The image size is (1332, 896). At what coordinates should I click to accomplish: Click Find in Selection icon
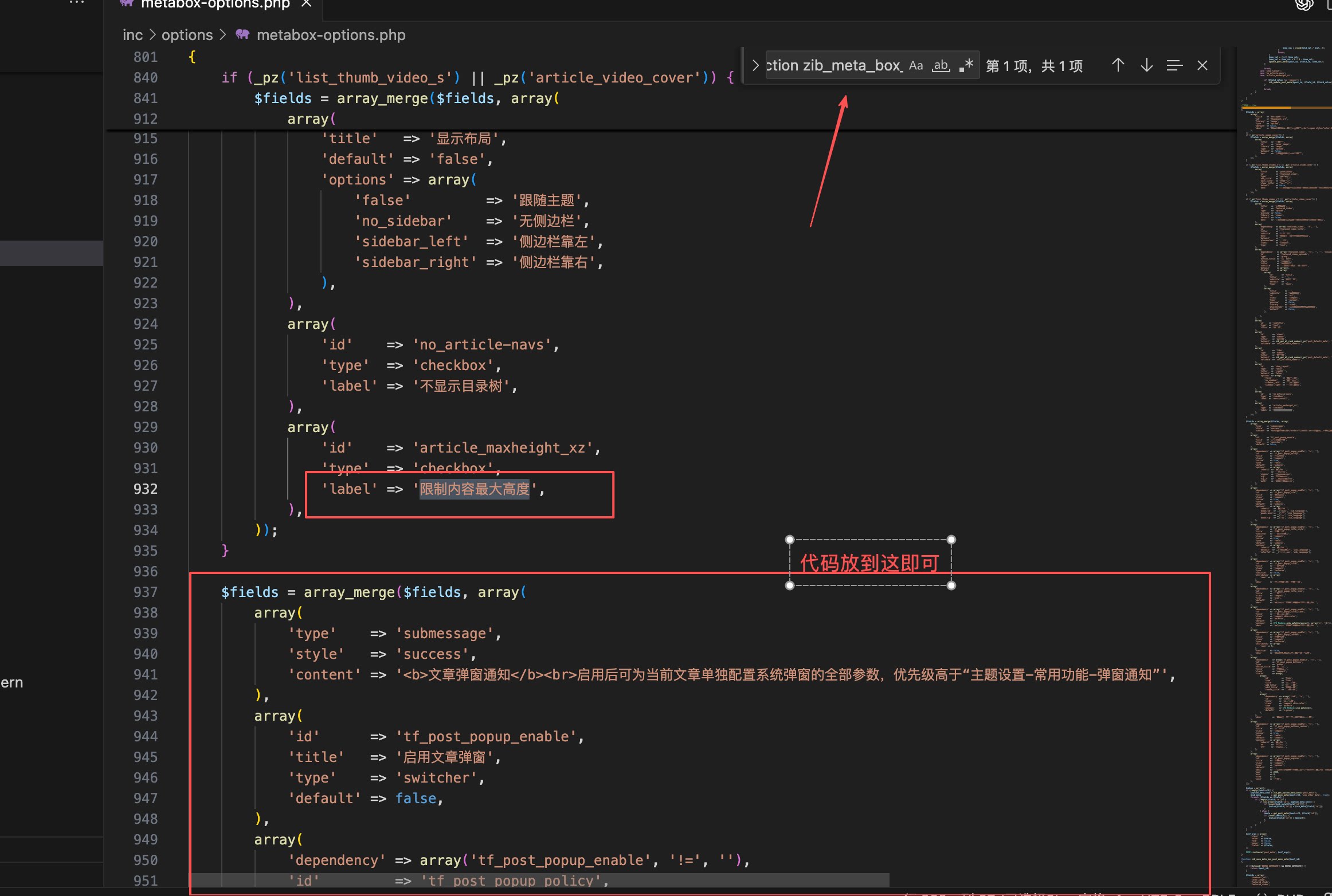pos(1174,65)
